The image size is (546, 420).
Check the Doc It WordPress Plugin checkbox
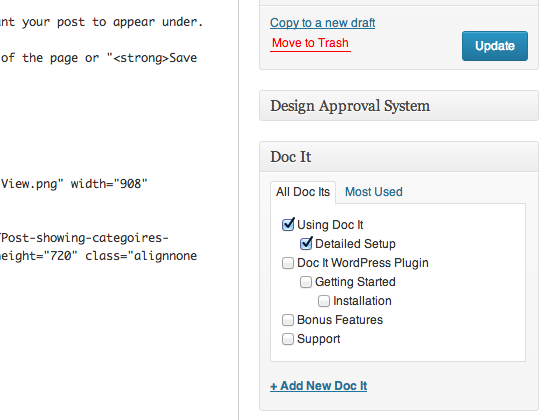pyautogui.click(x=288, y=263)
